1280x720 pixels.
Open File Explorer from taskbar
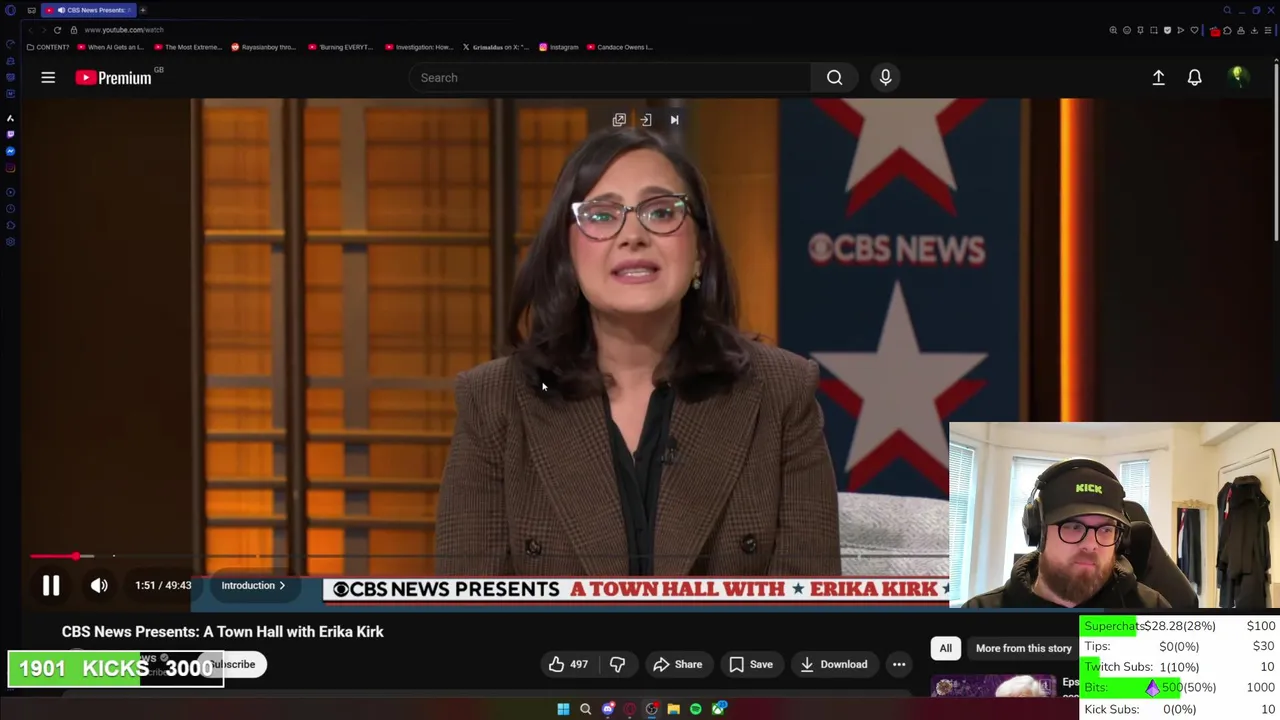click(674, 709)
